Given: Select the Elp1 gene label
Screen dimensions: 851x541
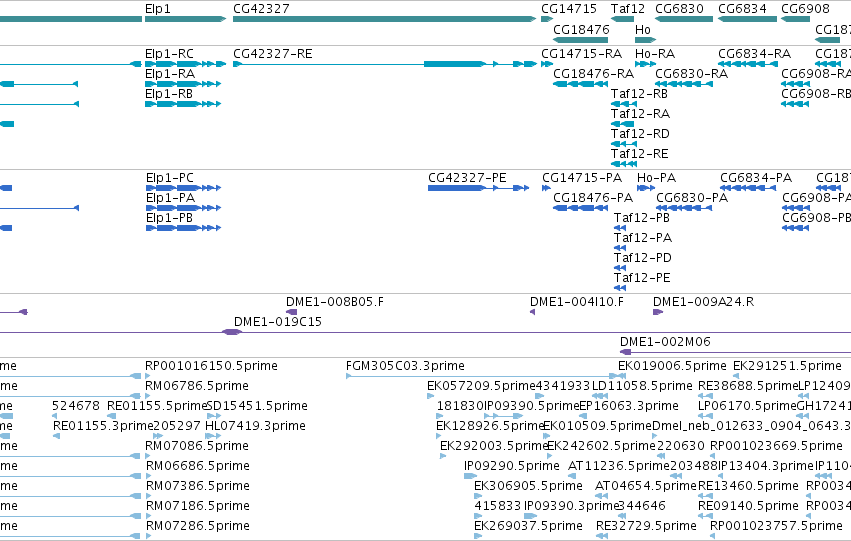Looking at the screenshot, I should pos(157,9).
